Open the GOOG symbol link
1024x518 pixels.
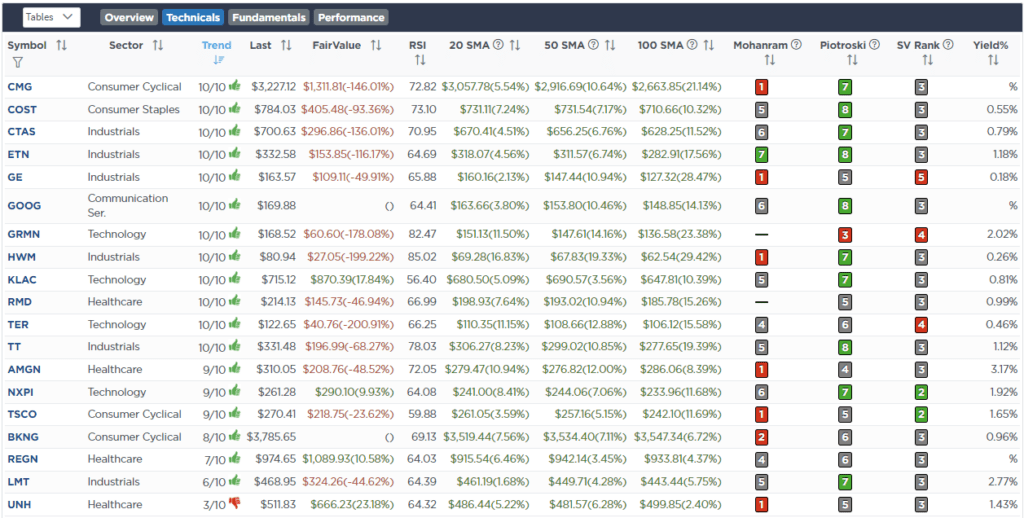(x=24, y=206)
